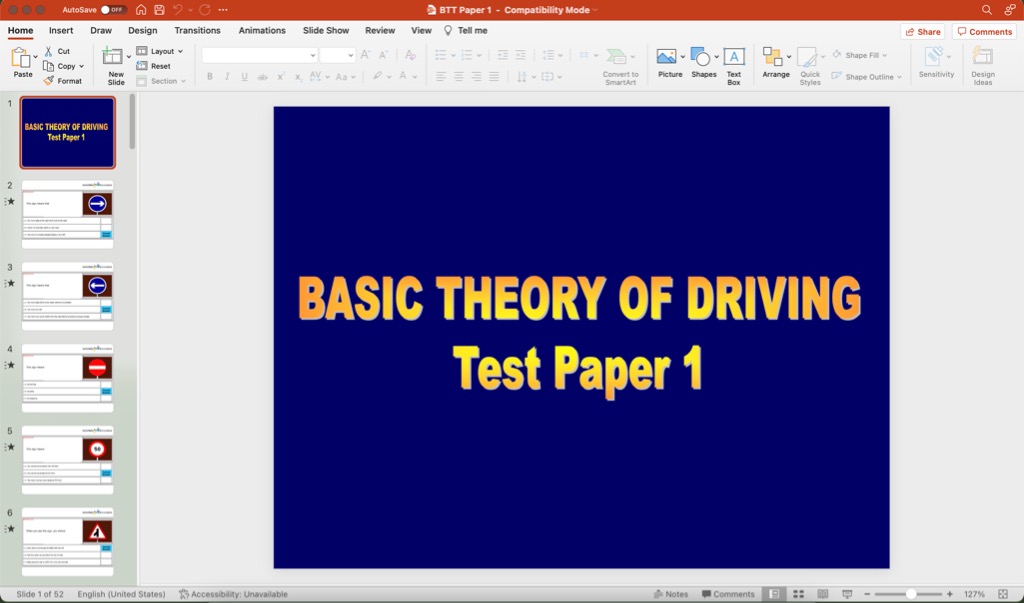
Task: Open the Slide Show ribbon tab
Action: (x=325, y=30)
